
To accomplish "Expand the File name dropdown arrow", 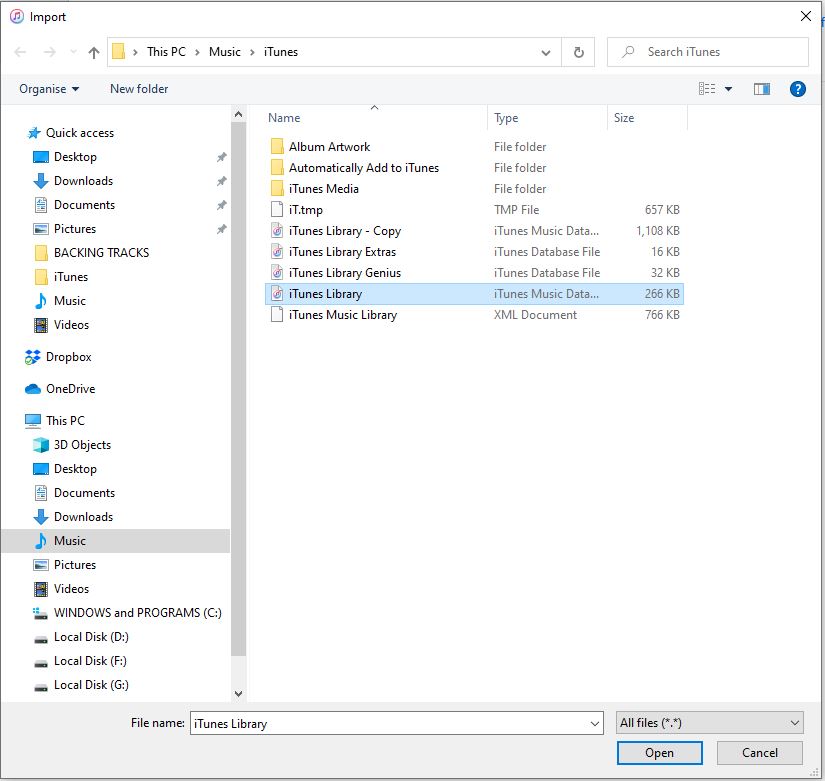I will [x=595, y=724].
